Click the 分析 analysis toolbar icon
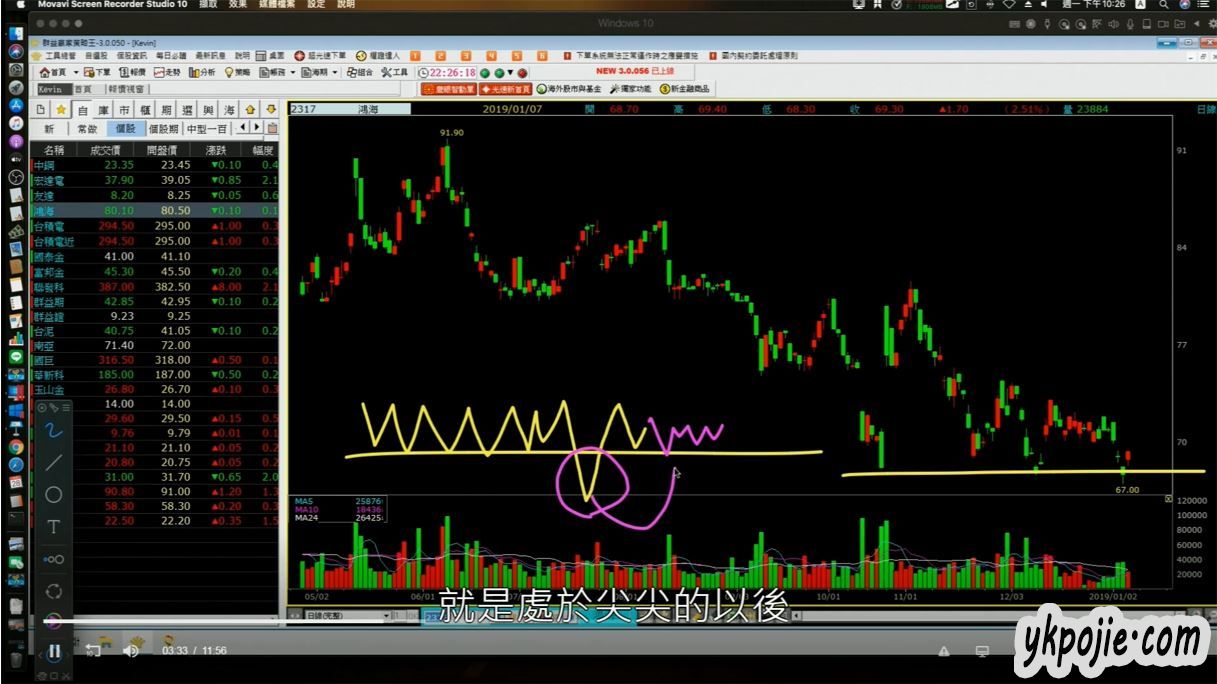The width and height of the screenshot is (1217, 684). coord(202,72)
